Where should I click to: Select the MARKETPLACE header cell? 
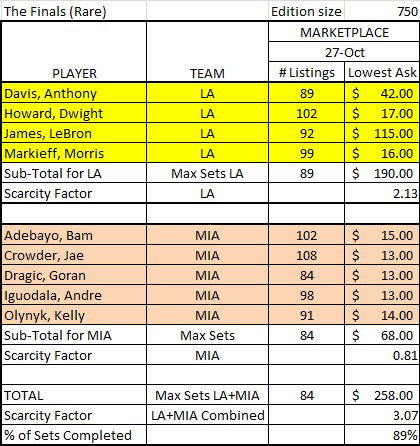click(344, 32)
